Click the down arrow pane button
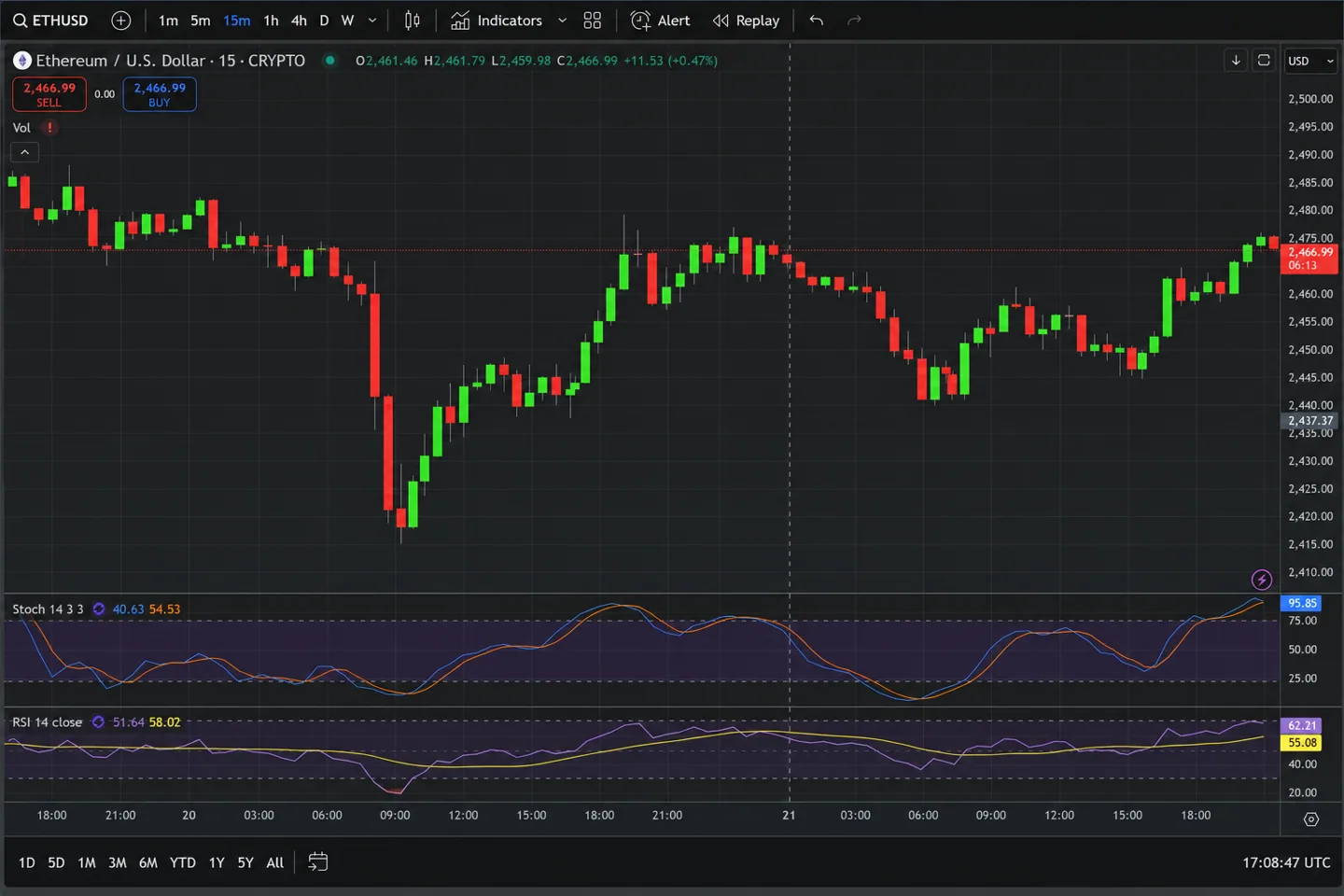The image size is (1344, 896). point(1236,61)
